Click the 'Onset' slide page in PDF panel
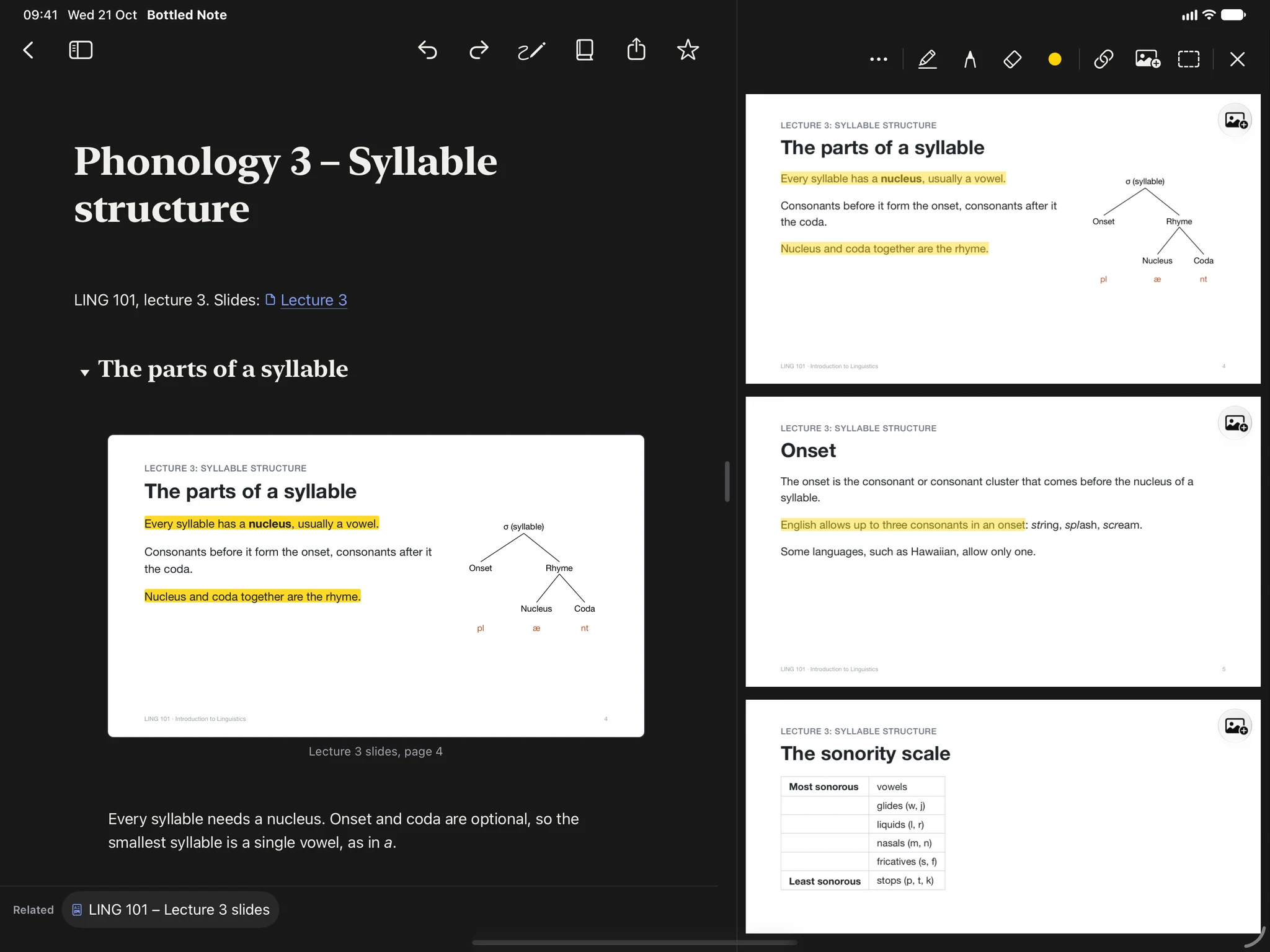 point(1003,541)
